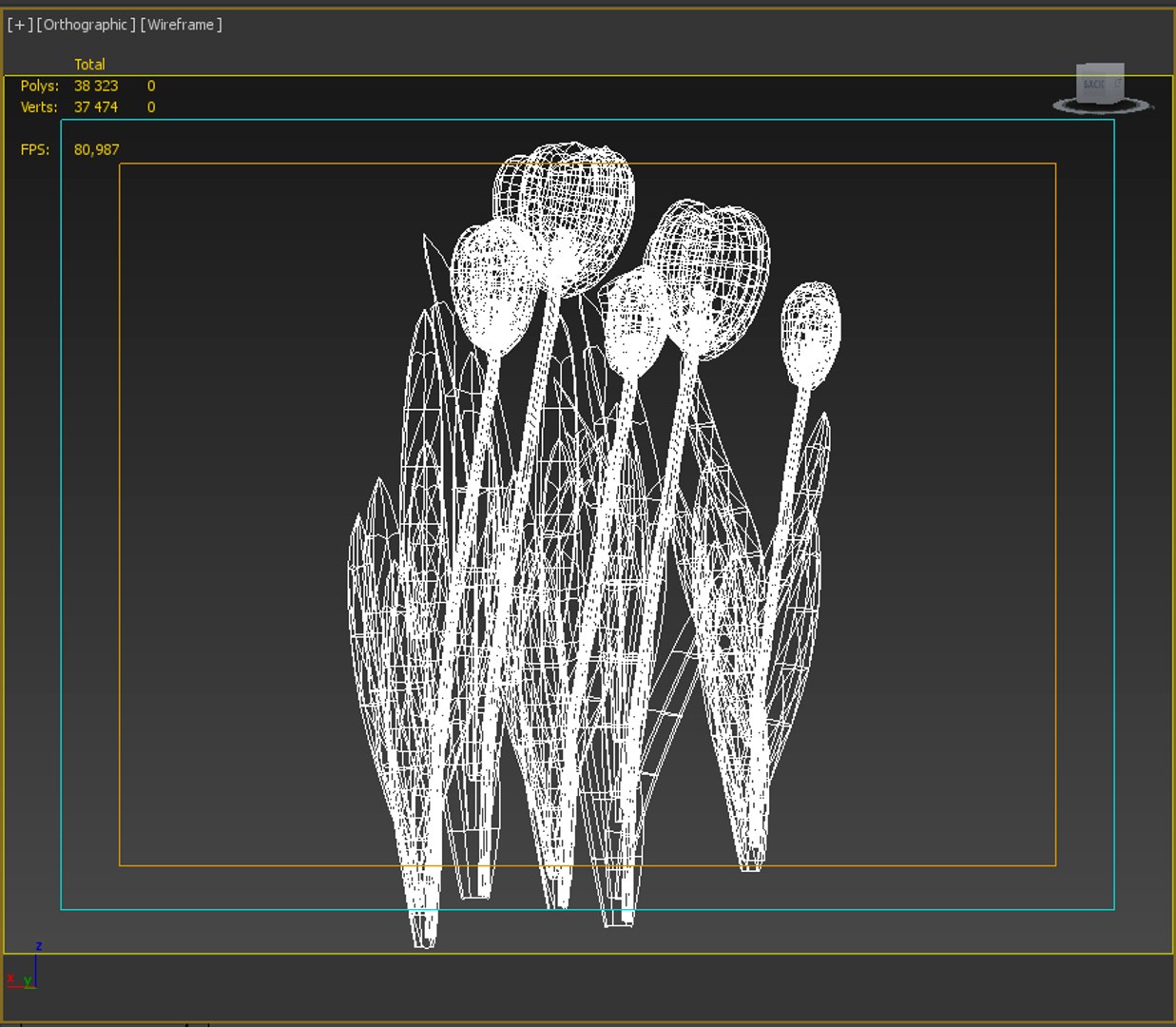Image resolution: width=1176 pixels, height=1027 pixels.
Task: Open the Wireframe shading menu label
Action: point(181,25)
